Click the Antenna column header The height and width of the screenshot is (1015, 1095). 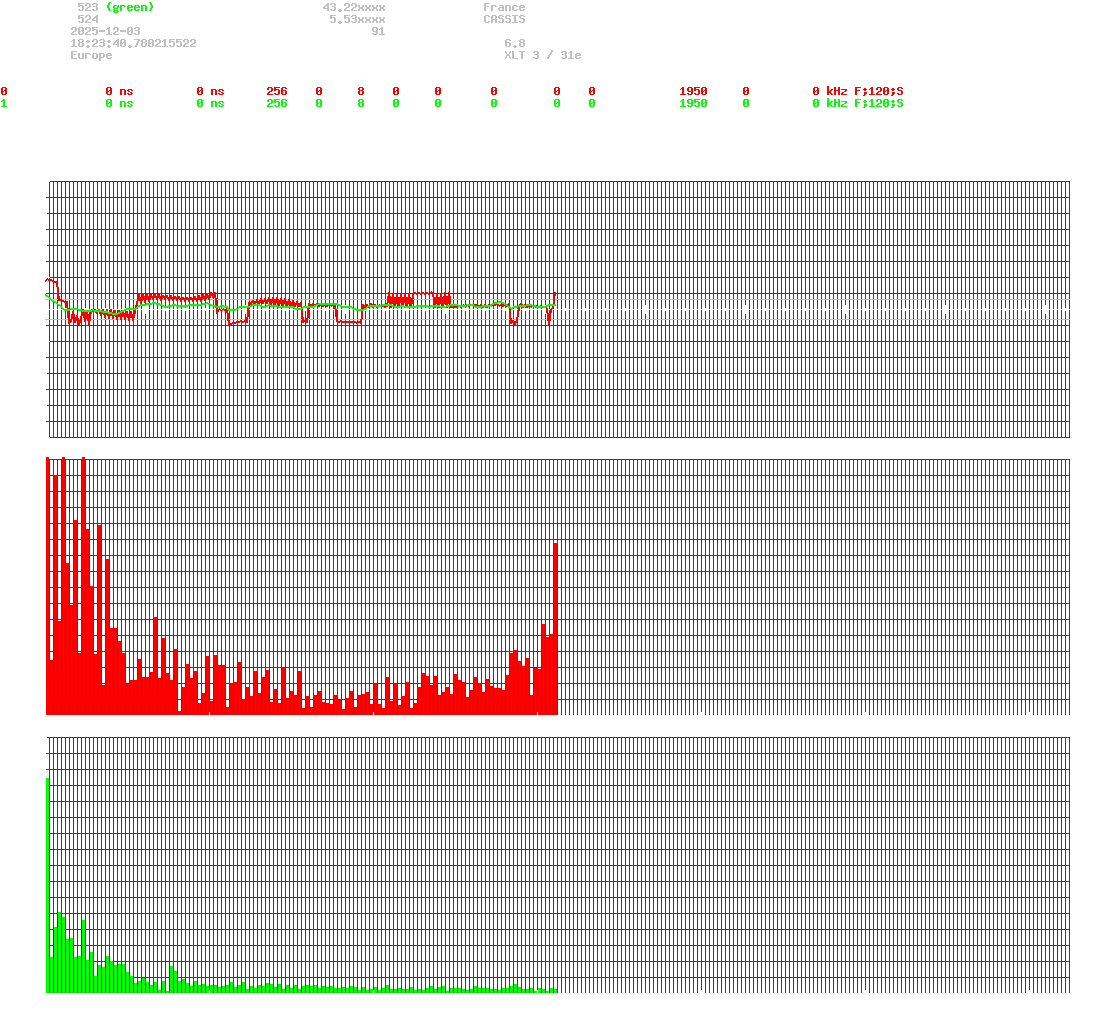[x=880, y=79]
